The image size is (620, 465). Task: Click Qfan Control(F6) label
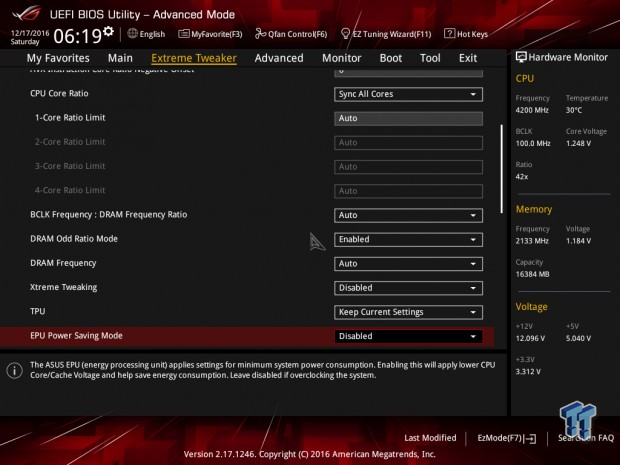coord(297,34)
